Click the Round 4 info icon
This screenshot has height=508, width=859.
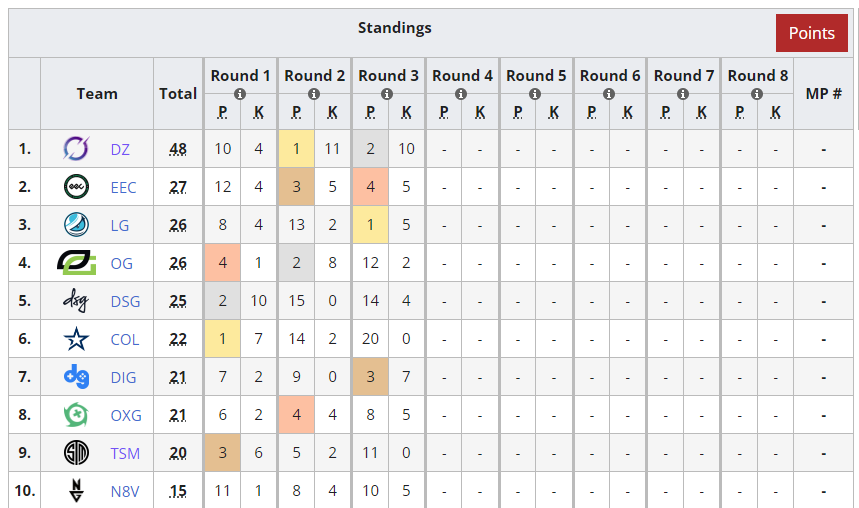pos(461,94)
